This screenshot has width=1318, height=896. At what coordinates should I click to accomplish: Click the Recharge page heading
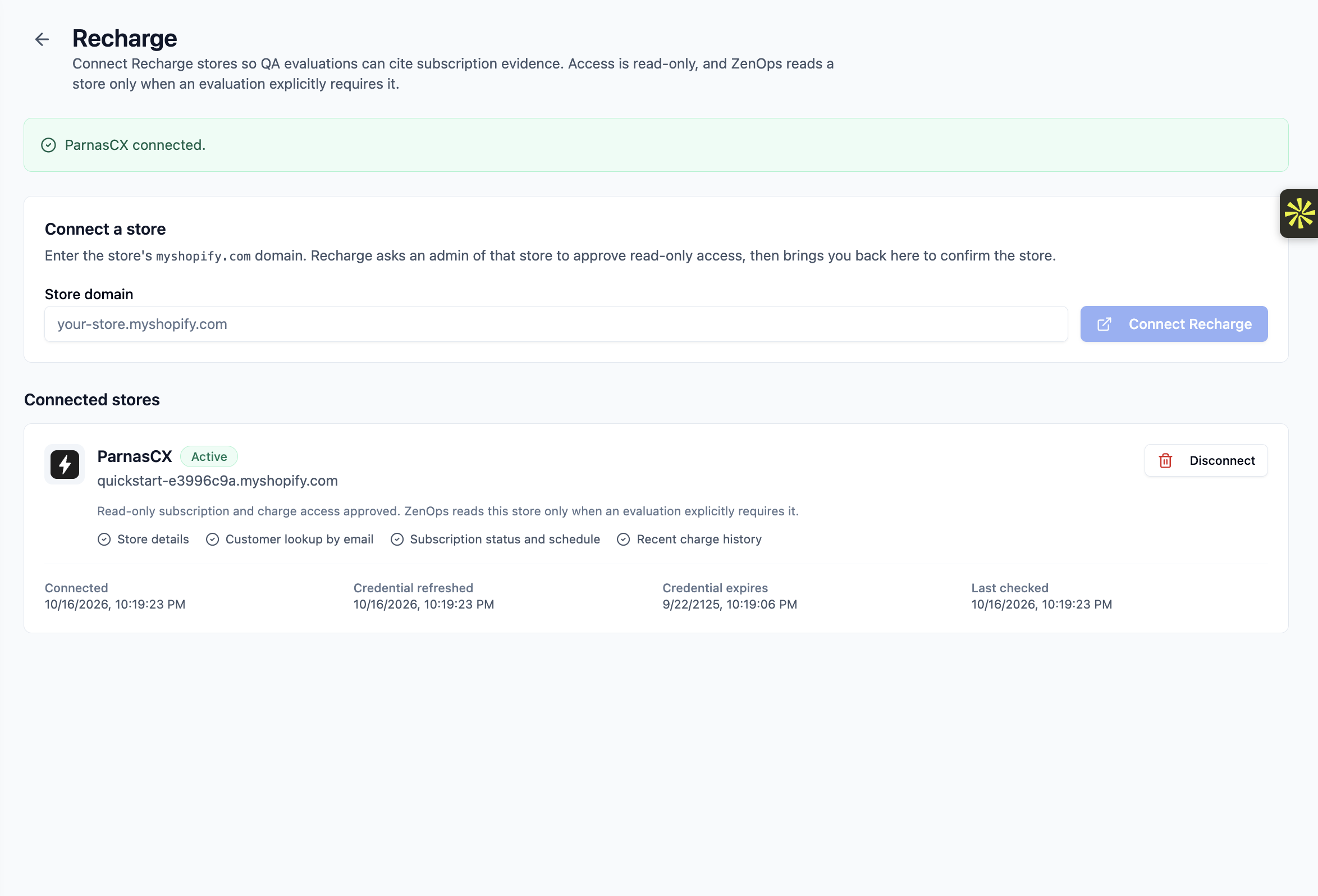[x=125, y=39]
